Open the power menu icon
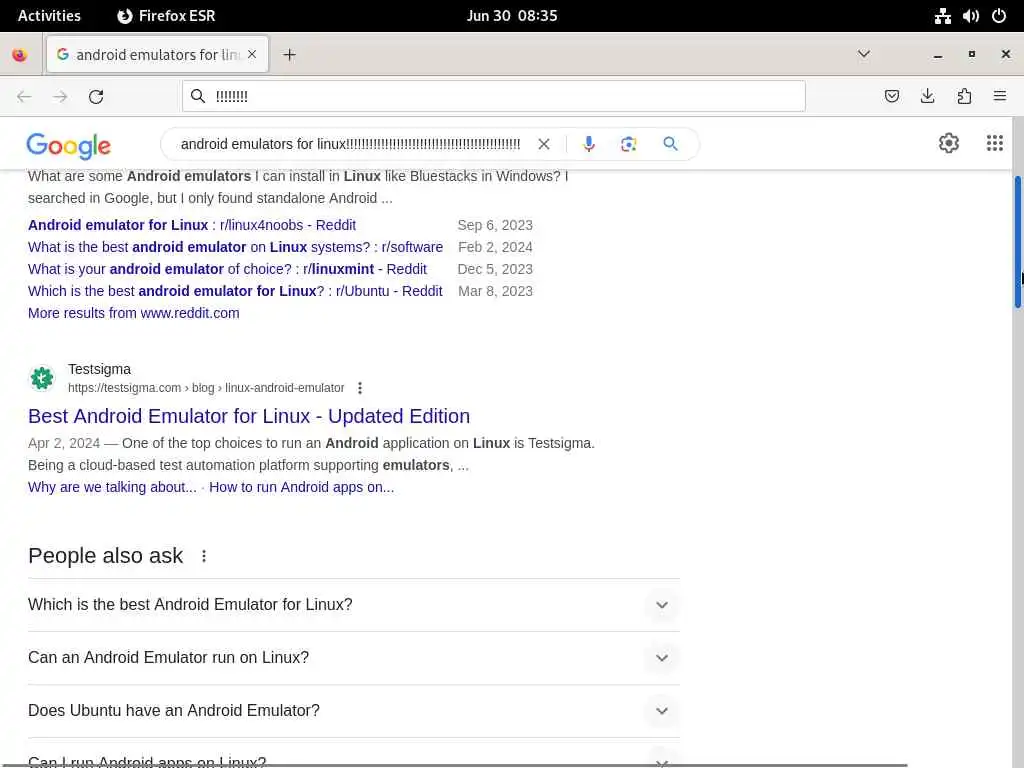 pyautogui.click(x=999, y=16)
